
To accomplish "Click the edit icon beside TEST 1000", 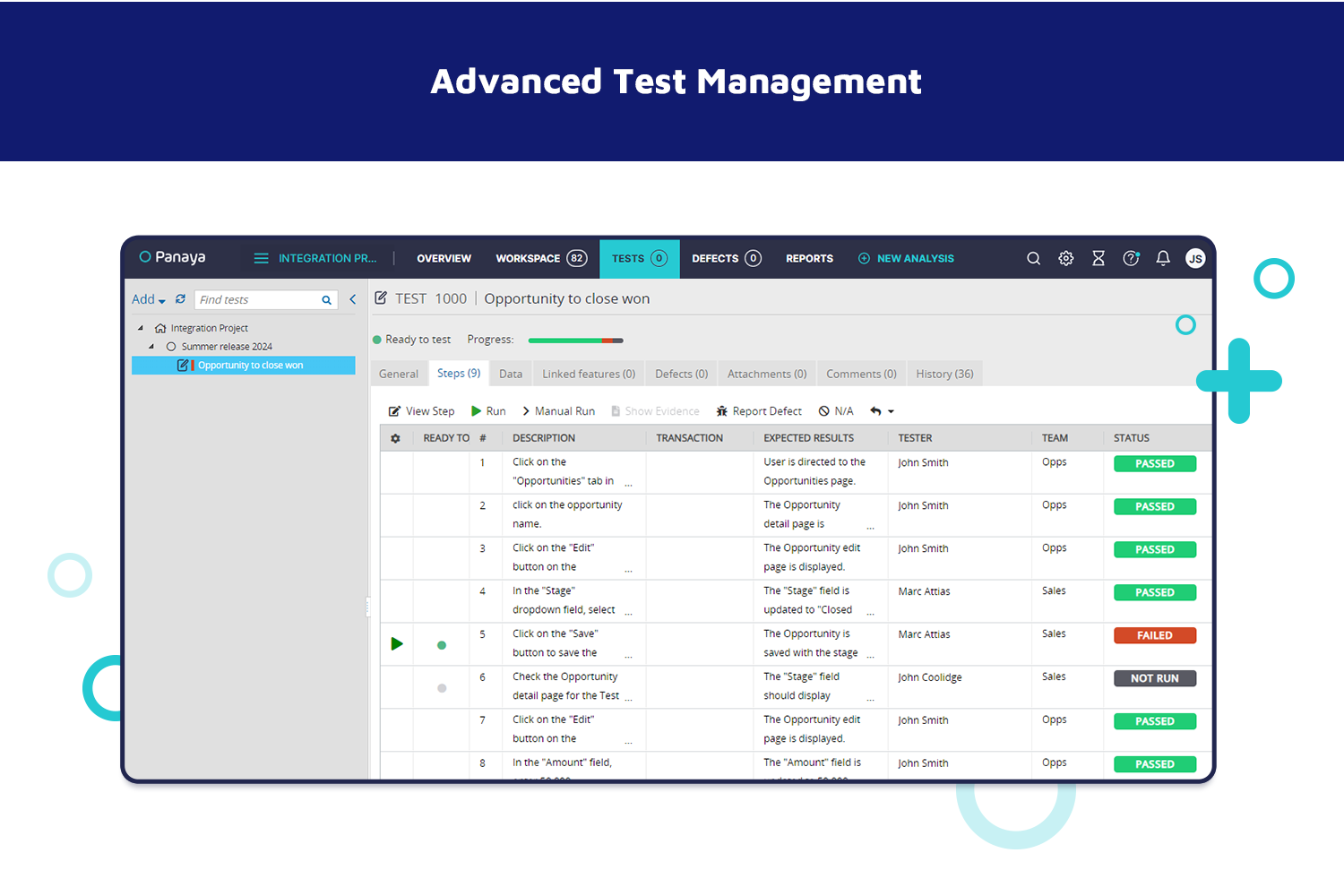I will tap(381, 298).
